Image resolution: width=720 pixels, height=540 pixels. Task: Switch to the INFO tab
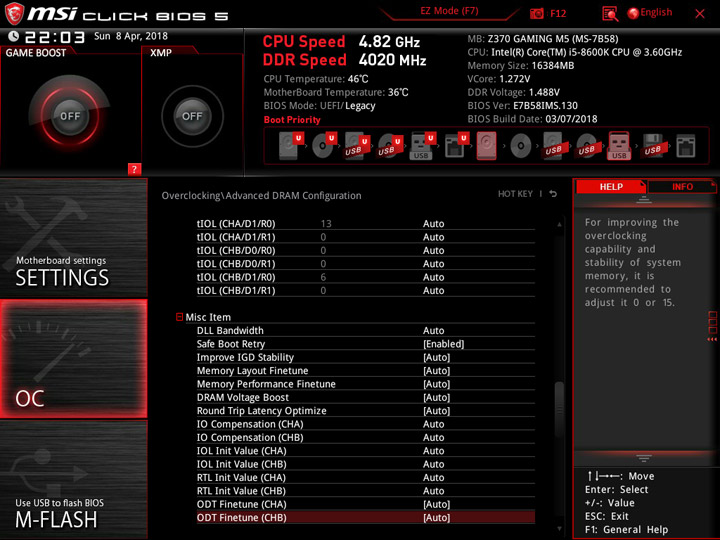click(682, 186)
